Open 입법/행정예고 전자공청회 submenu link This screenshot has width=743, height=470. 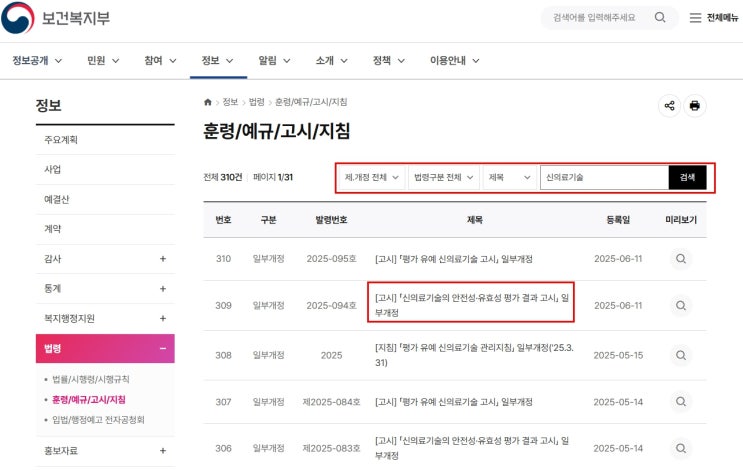(x=98, y=420)
